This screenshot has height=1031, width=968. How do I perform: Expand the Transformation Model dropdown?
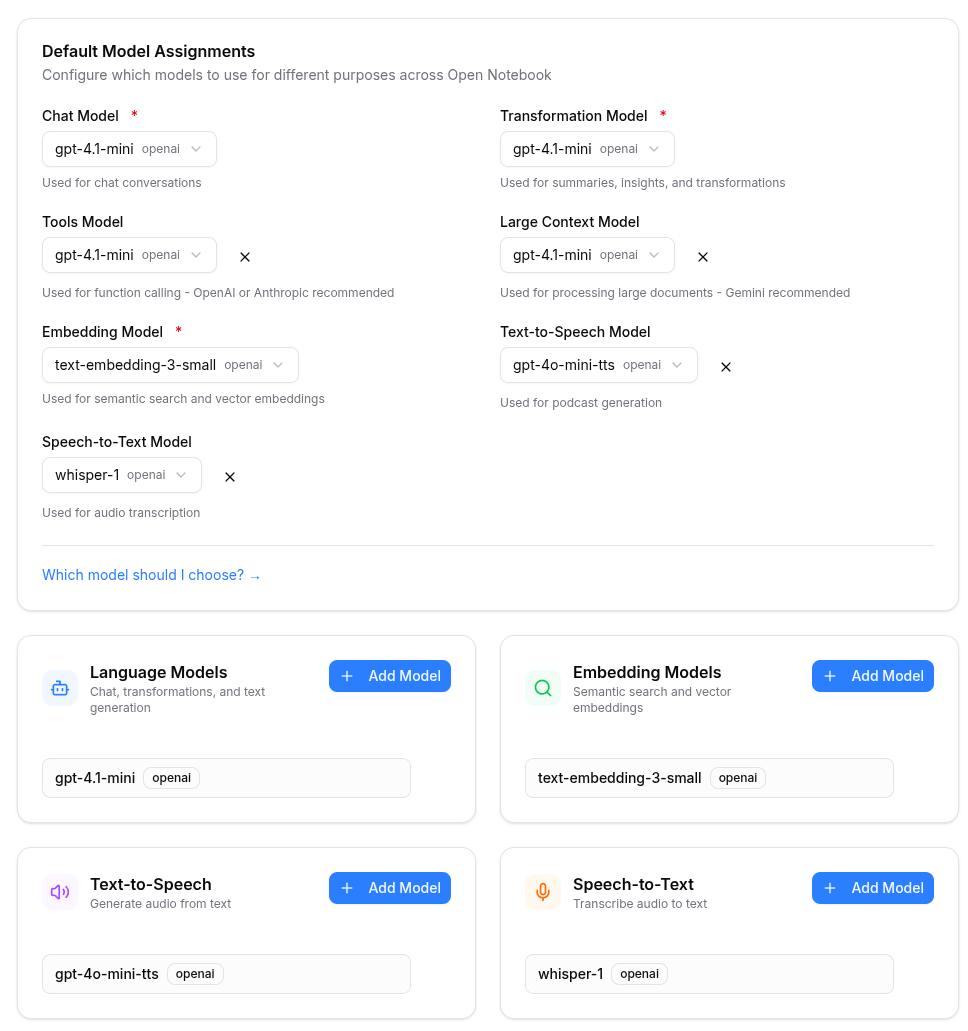point(587,149)
